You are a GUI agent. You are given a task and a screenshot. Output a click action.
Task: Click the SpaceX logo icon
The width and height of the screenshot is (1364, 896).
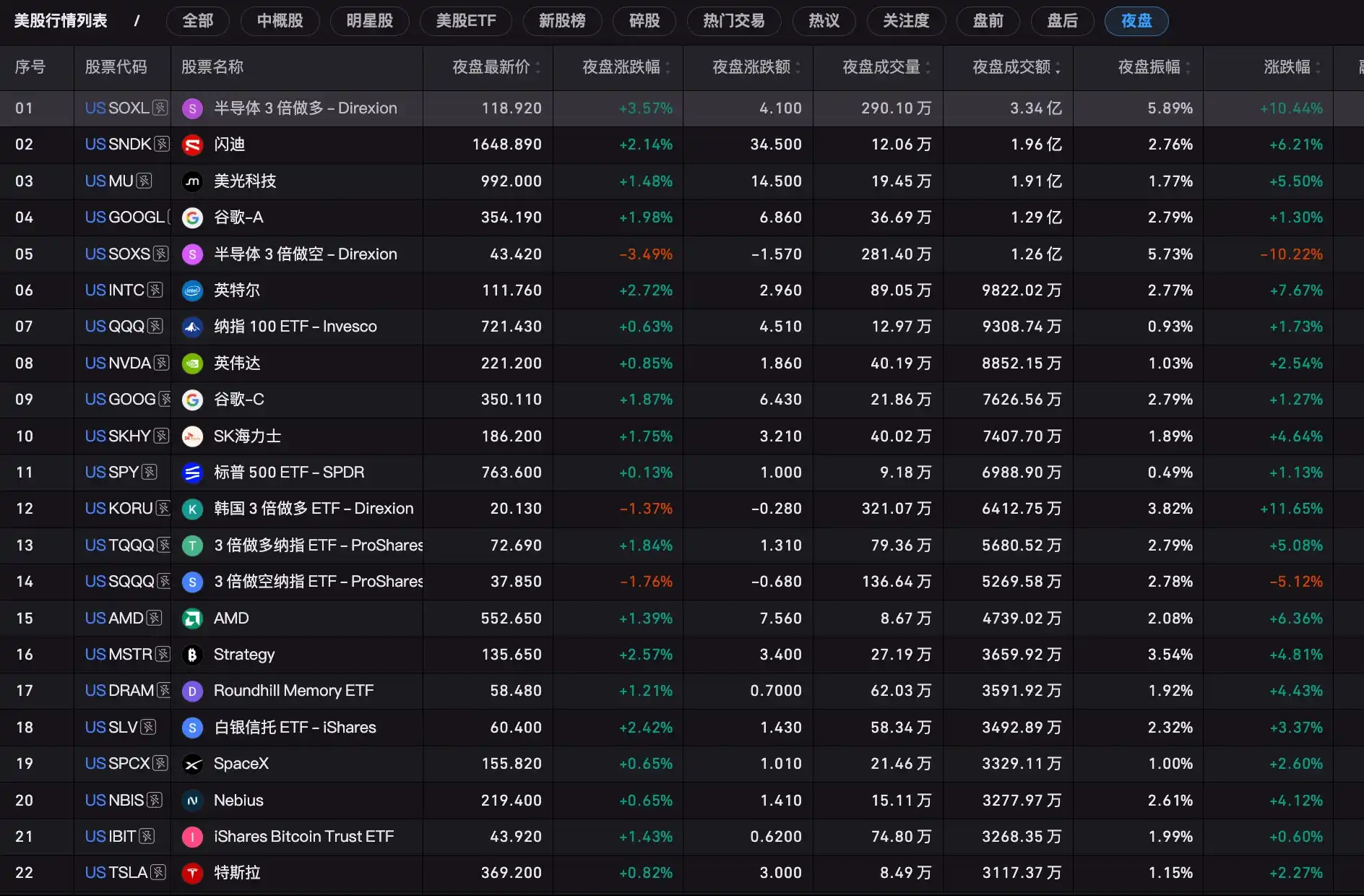tap(192, 764)
